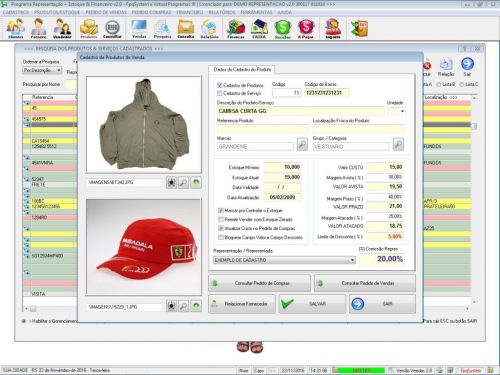Click the red A Pagar dollar icon
Image resolution: width=500 pixels, height=375 pixels.
306,28
